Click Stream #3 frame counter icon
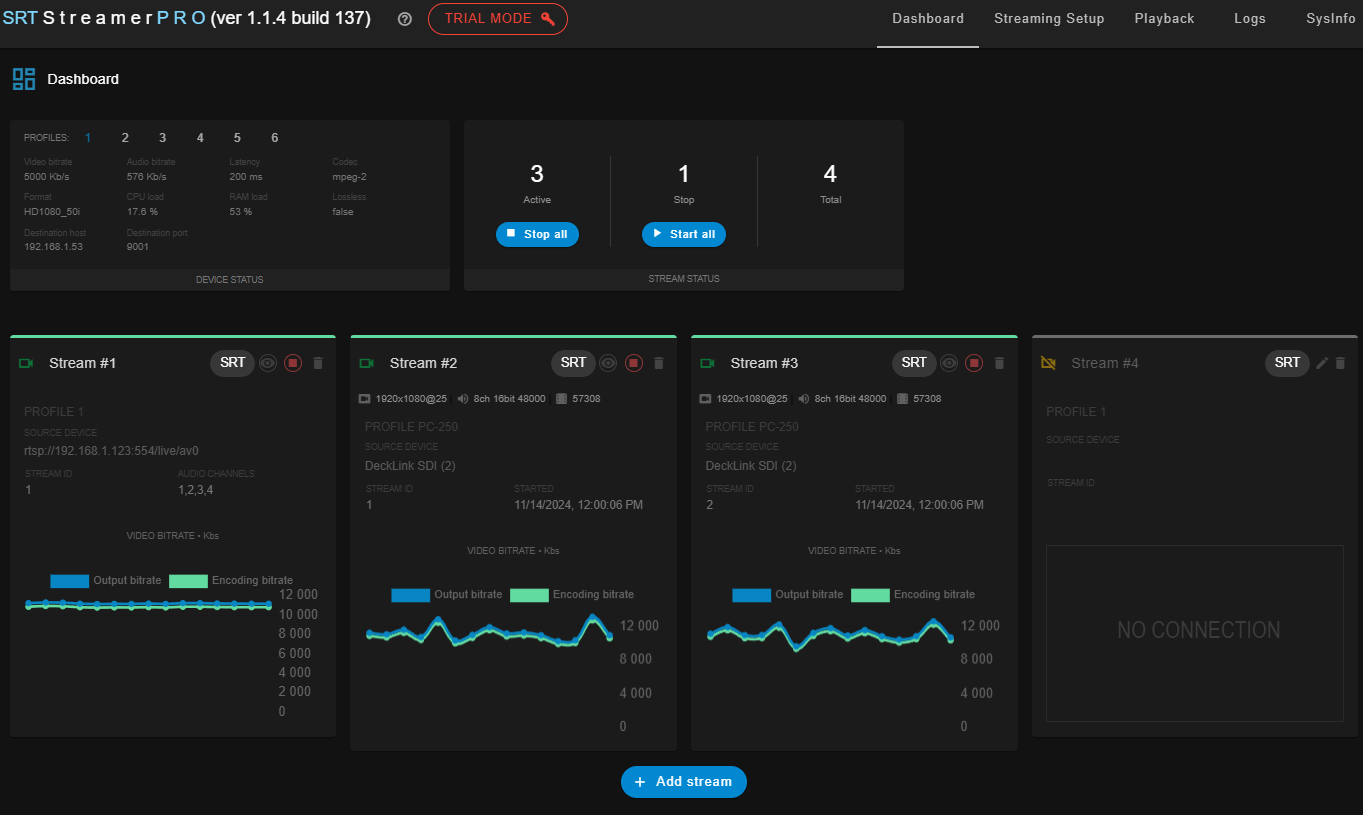The height and width of the screenshot is (815, 1363). click(902, 399)
